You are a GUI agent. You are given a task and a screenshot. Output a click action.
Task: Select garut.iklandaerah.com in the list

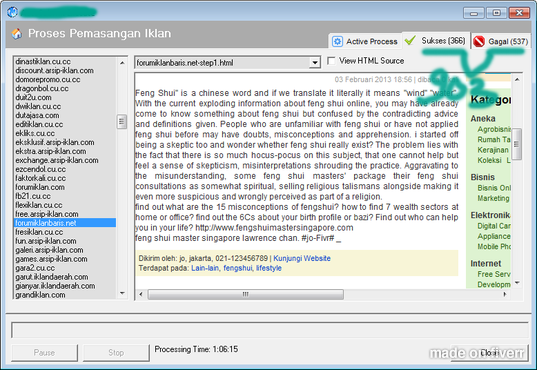[65, 277]
